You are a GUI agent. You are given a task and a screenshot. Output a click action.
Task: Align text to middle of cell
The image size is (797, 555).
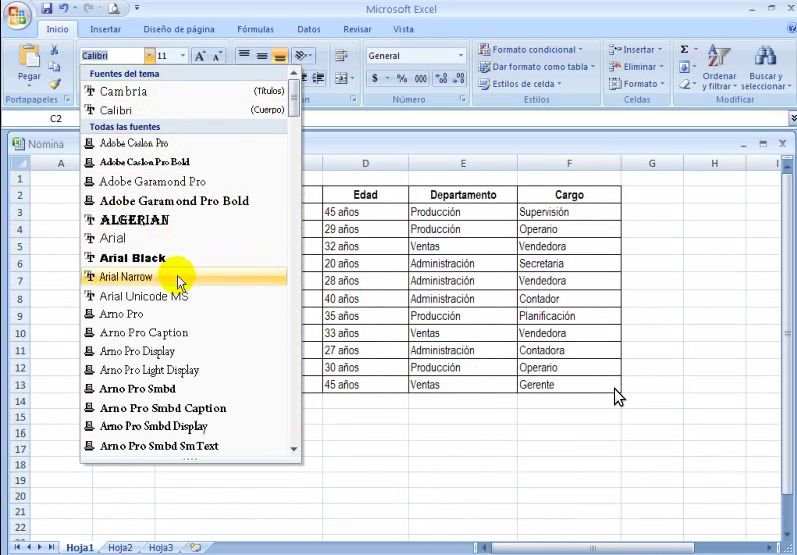(x=262, y=55)
